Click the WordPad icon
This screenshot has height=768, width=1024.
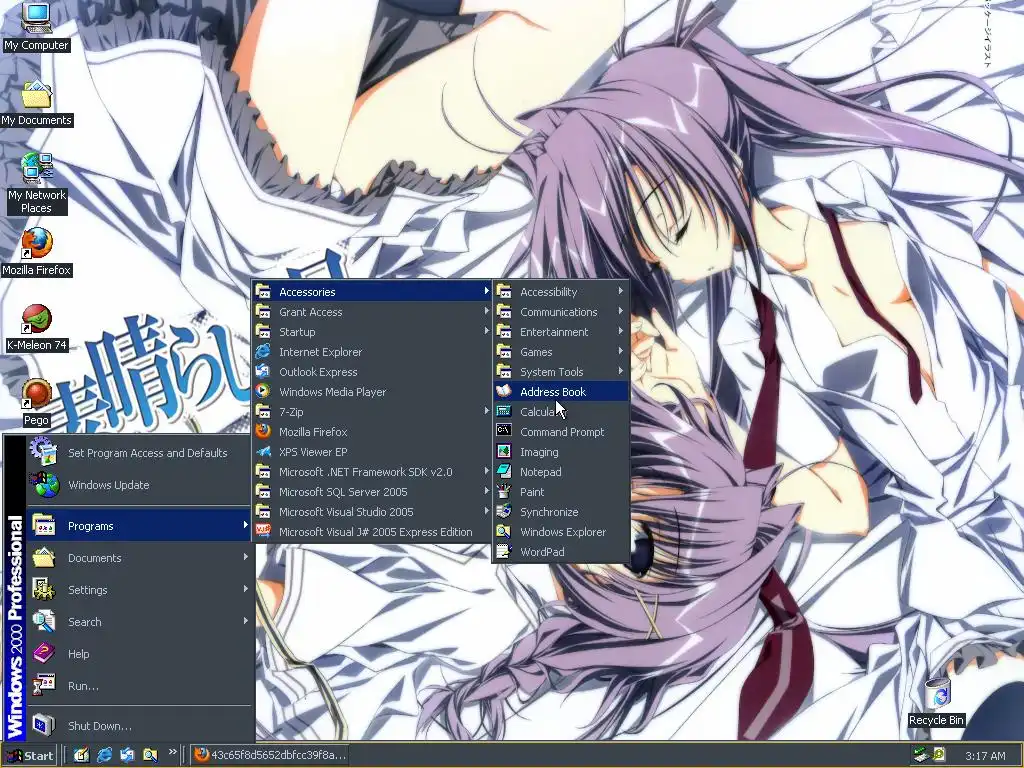(504, 551)
